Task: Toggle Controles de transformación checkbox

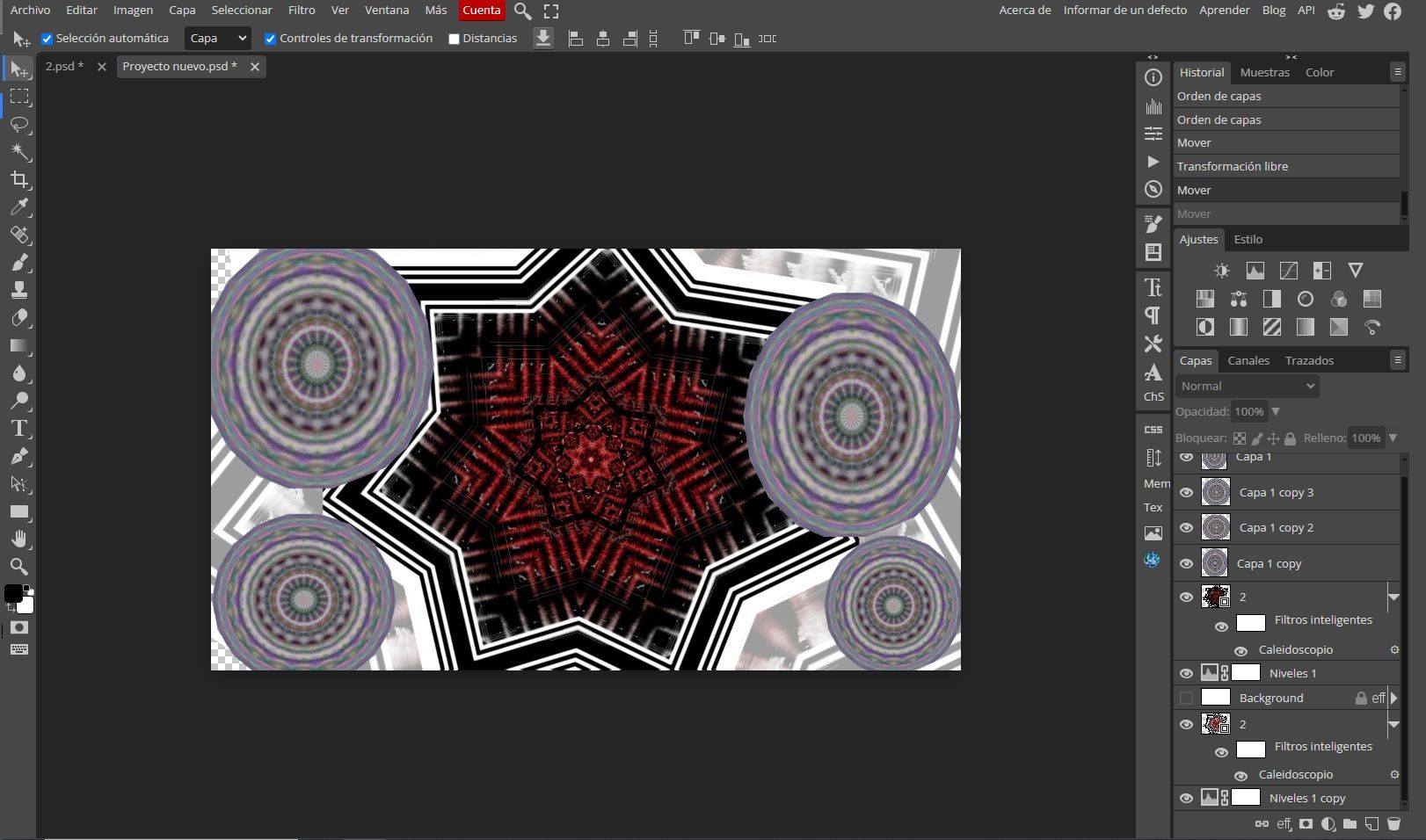Action: pyautogui.click(x=270, y=39)
